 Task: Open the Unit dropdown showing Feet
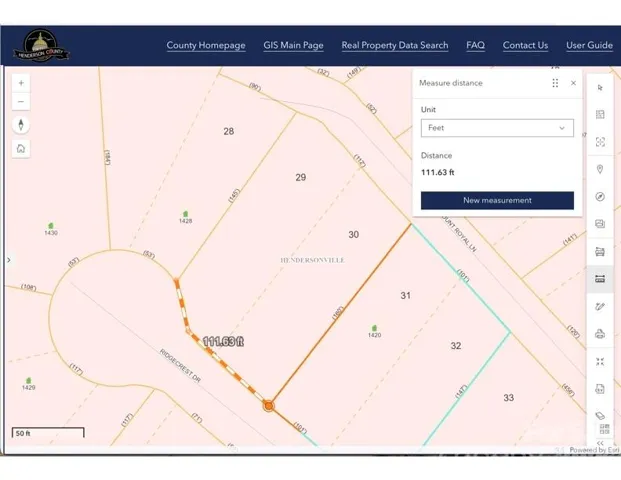[497, 128]
